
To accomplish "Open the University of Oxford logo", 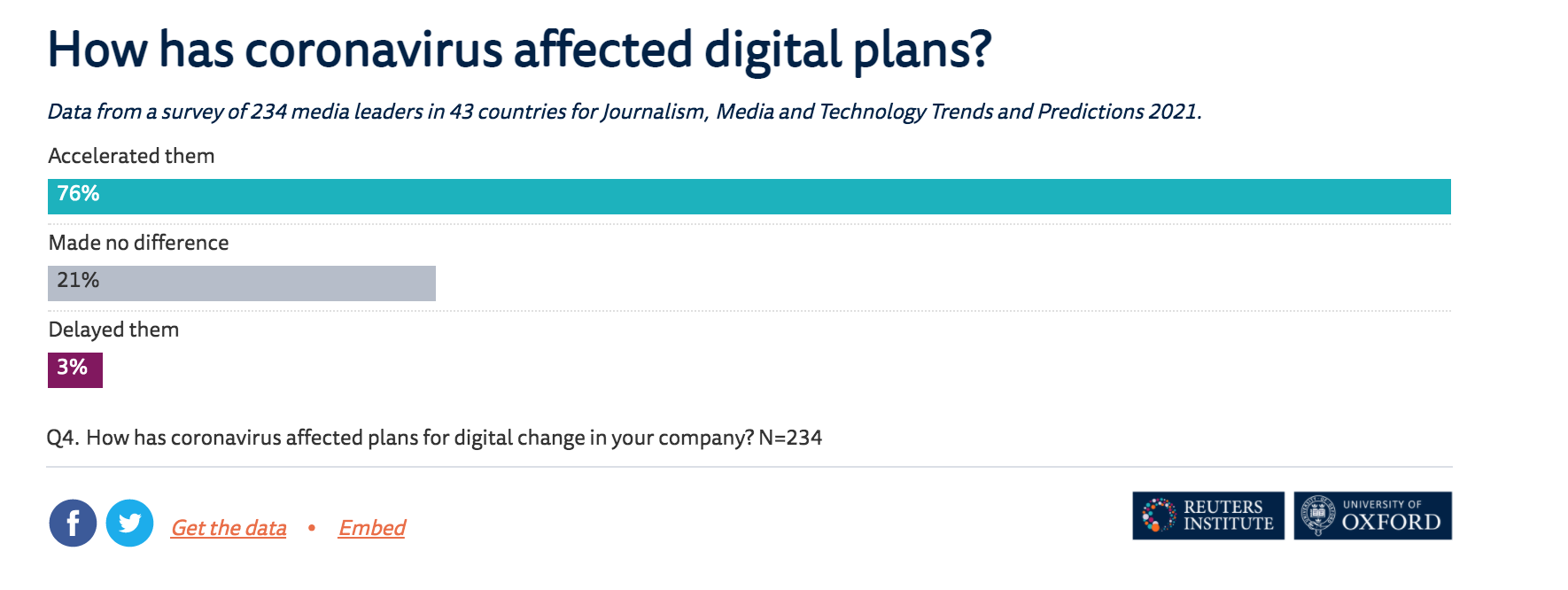I will (x=1373, y=516).
